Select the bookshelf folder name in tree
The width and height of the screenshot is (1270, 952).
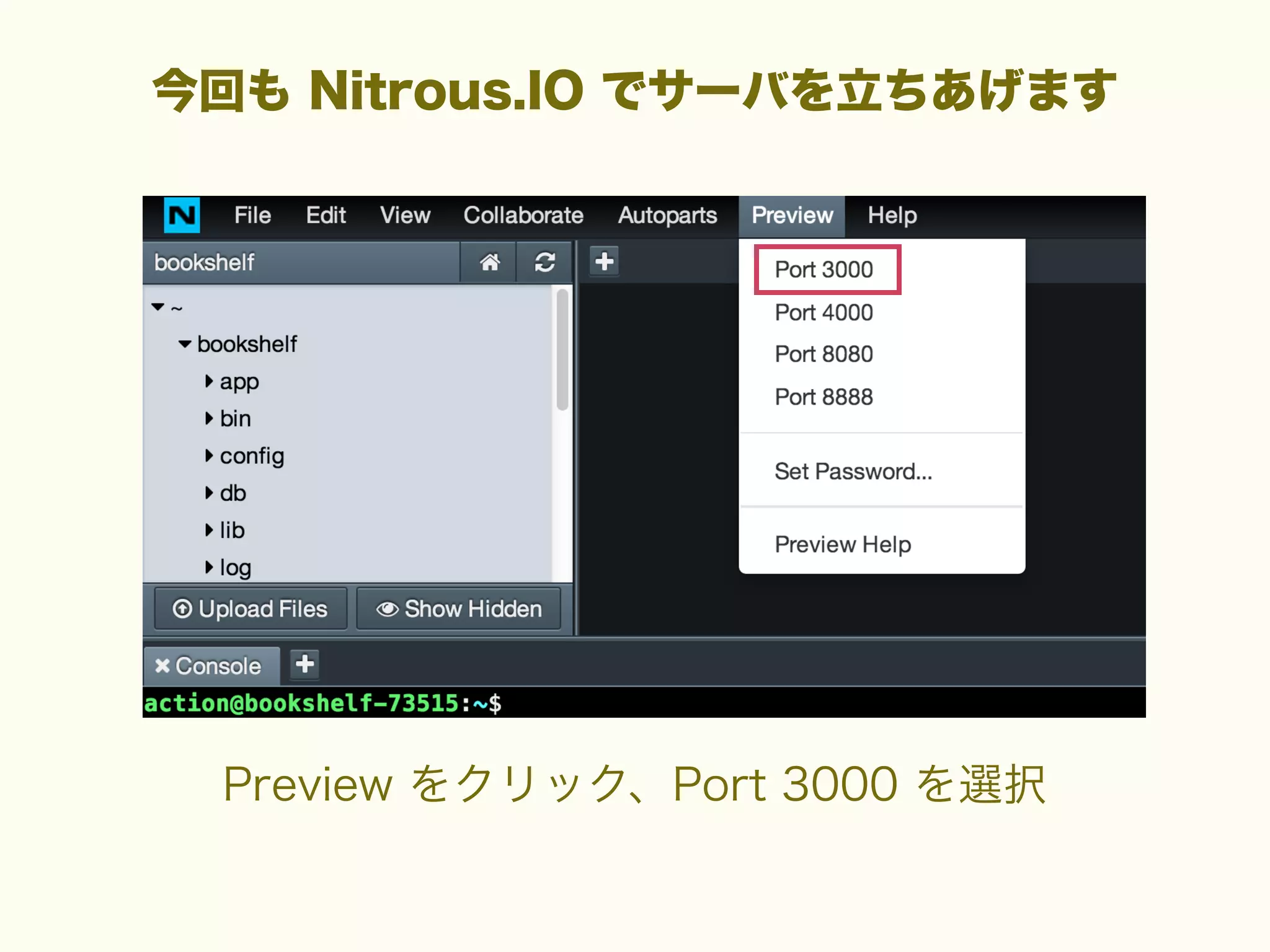pyautogui.click(x=247, y=344)
